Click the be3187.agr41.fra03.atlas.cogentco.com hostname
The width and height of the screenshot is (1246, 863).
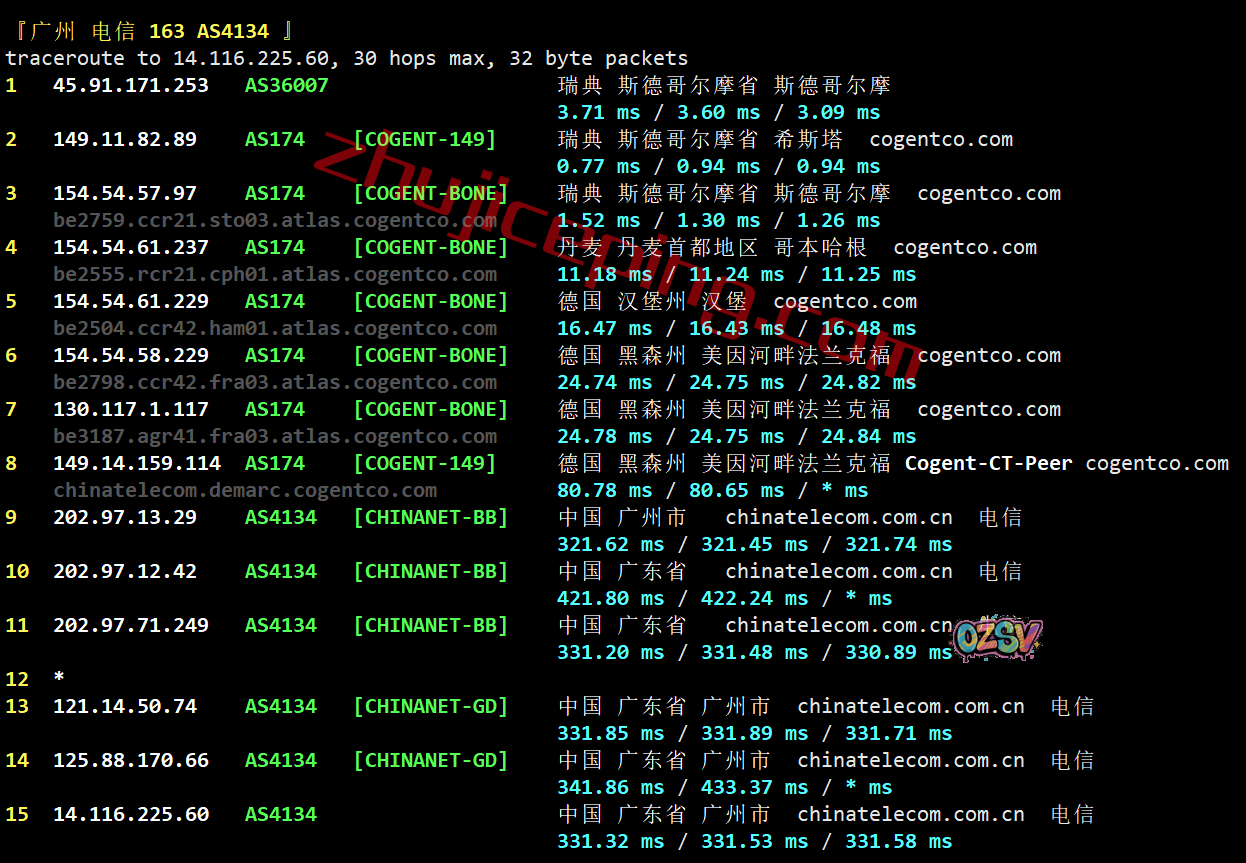click(275, 437)
